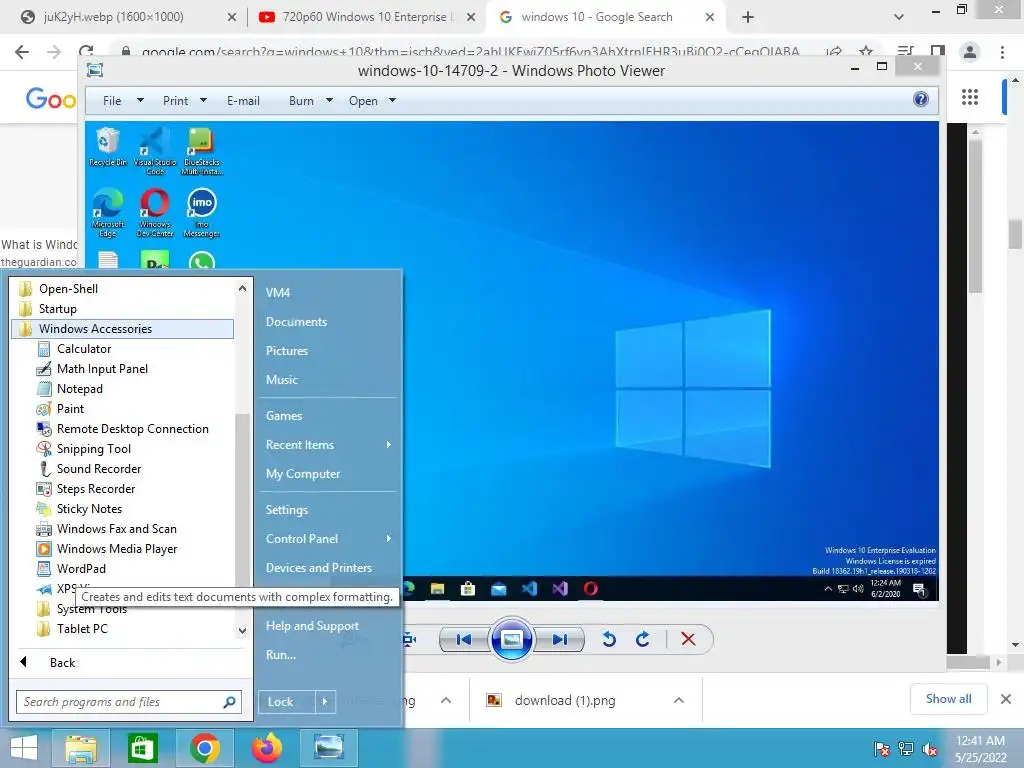Click the programs list scroll down arrow
The height and width of the screenshot is (768, 1024).
click(x=242, y=631)
